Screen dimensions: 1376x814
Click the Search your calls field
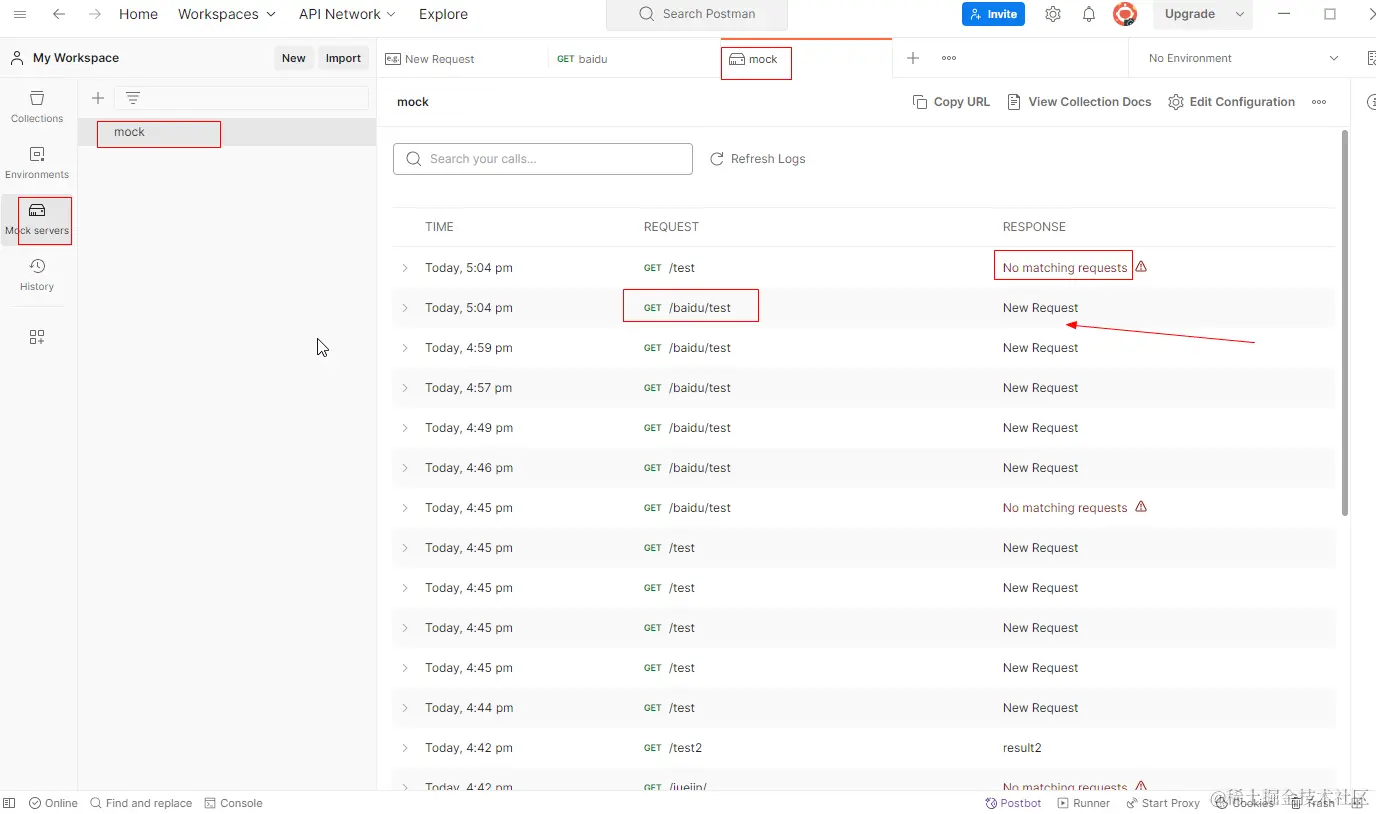point(543,159)
